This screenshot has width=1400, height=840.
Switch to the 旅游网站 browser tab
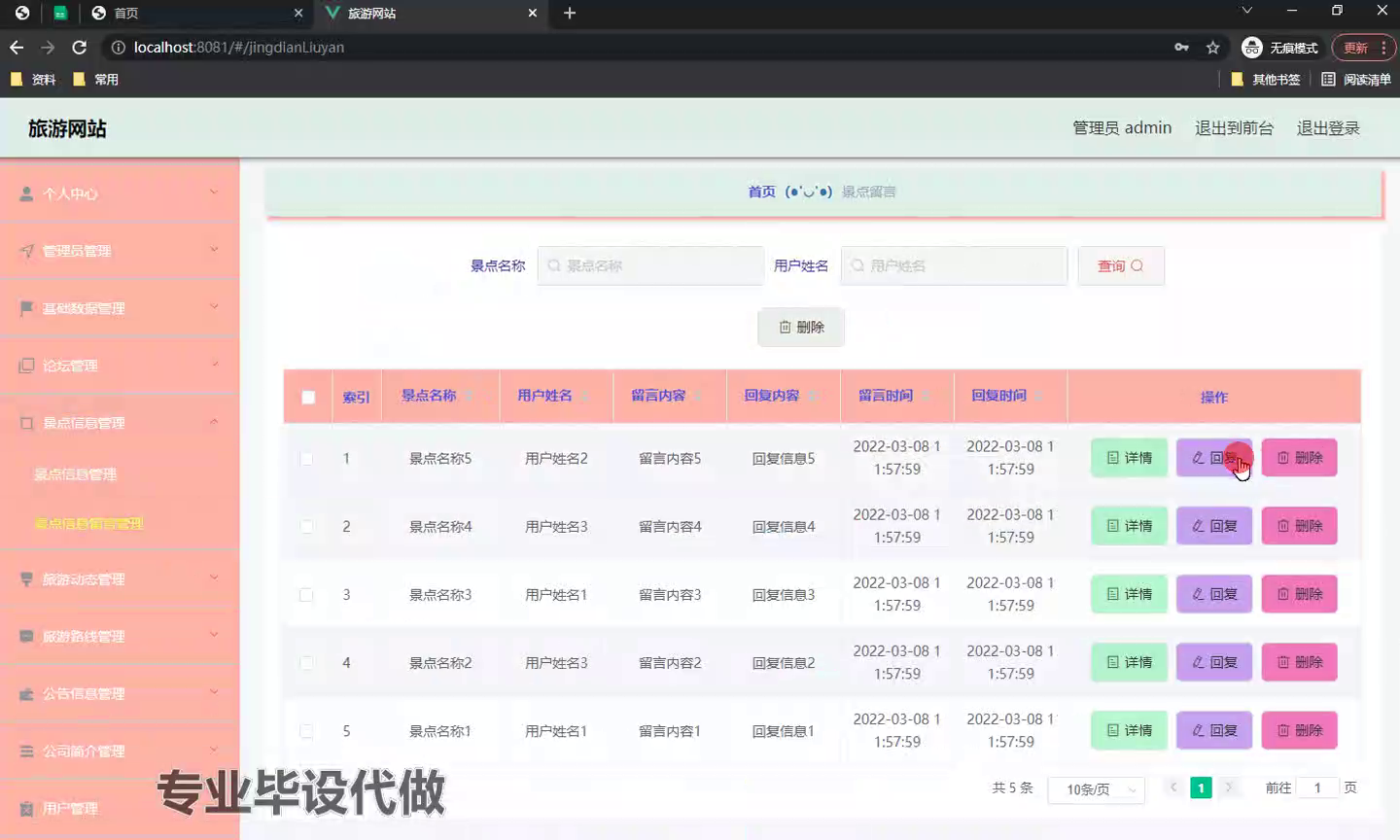pos(430,13)
